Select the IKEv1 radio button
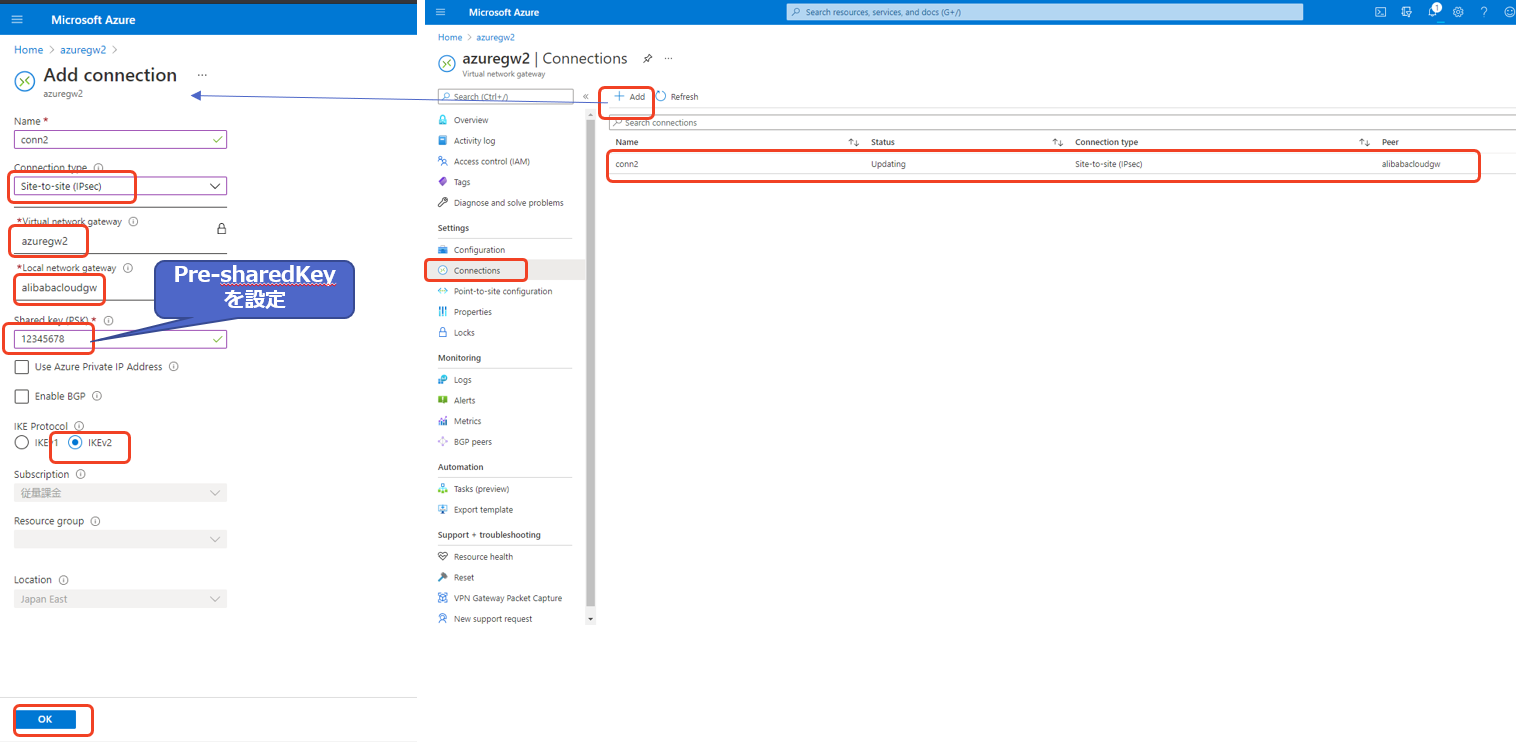Screen dimensions: 1533x743 (22, 442)
